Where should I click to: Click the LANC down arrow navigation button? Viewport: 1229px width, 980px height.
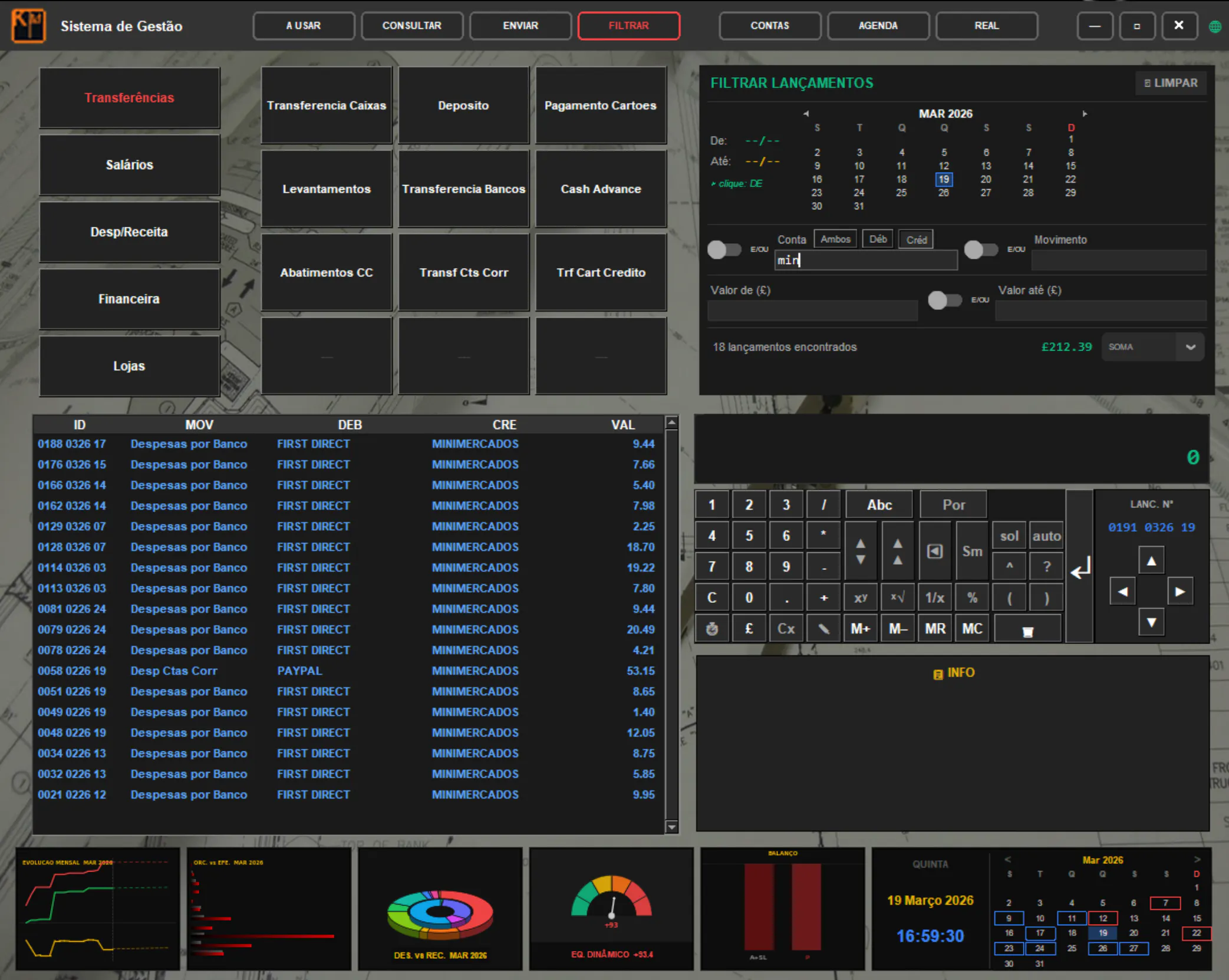[1151, 622]
